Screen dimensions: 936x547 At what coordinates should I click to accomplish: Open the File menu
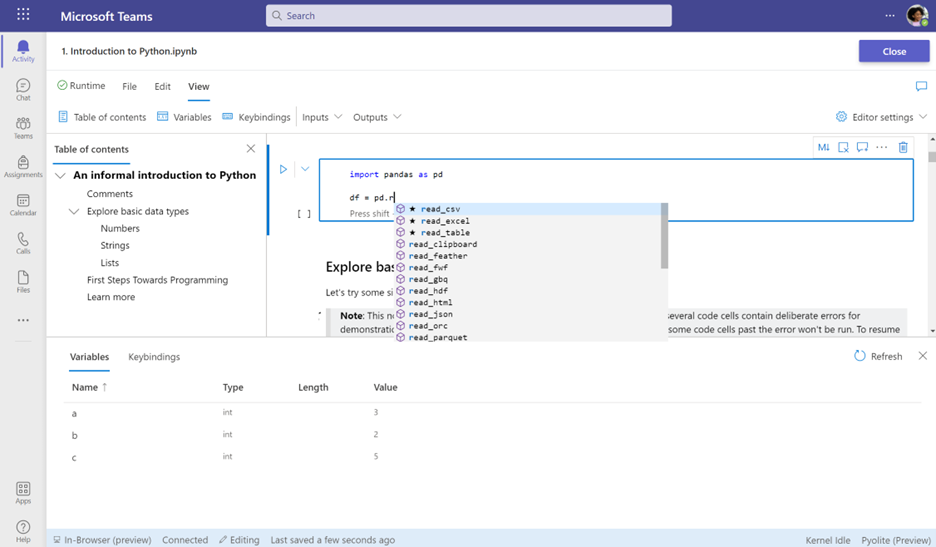[130, 87]
